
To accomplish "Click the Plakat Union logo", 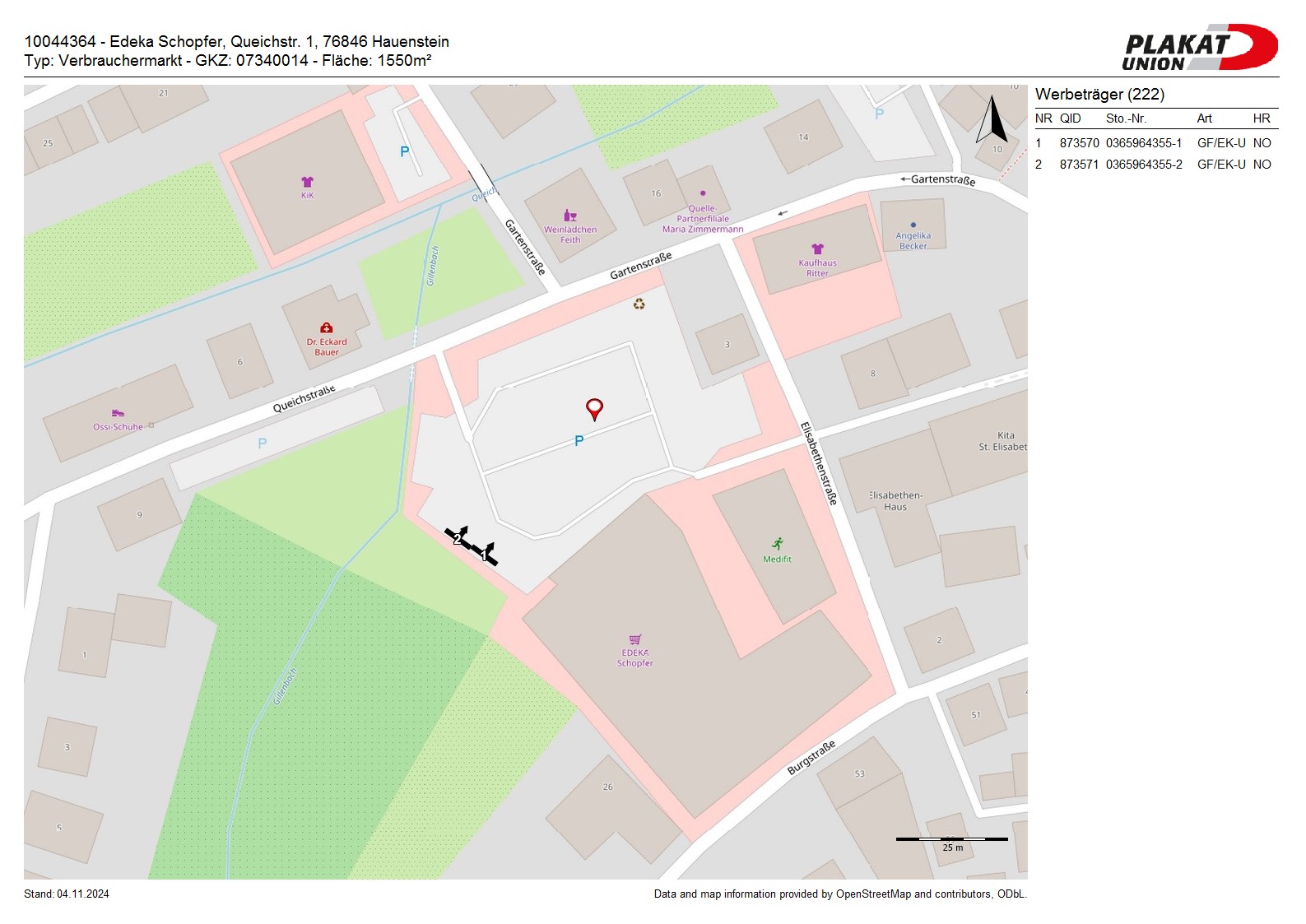I will tap(1199, 48).
